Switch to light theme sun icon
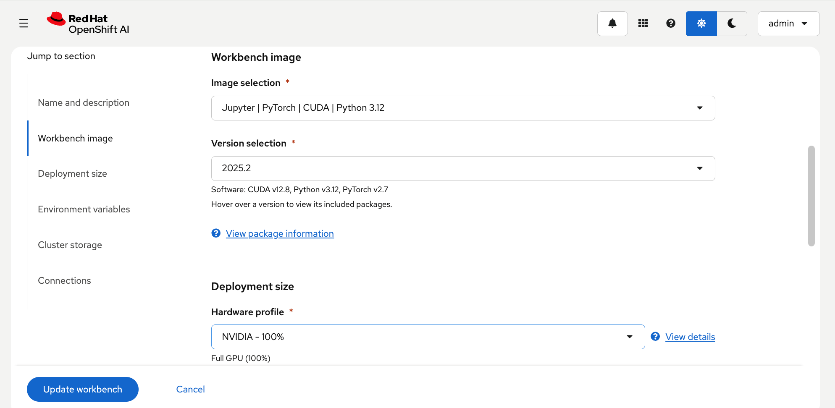 pyautogui.click(x=701, y=23)
